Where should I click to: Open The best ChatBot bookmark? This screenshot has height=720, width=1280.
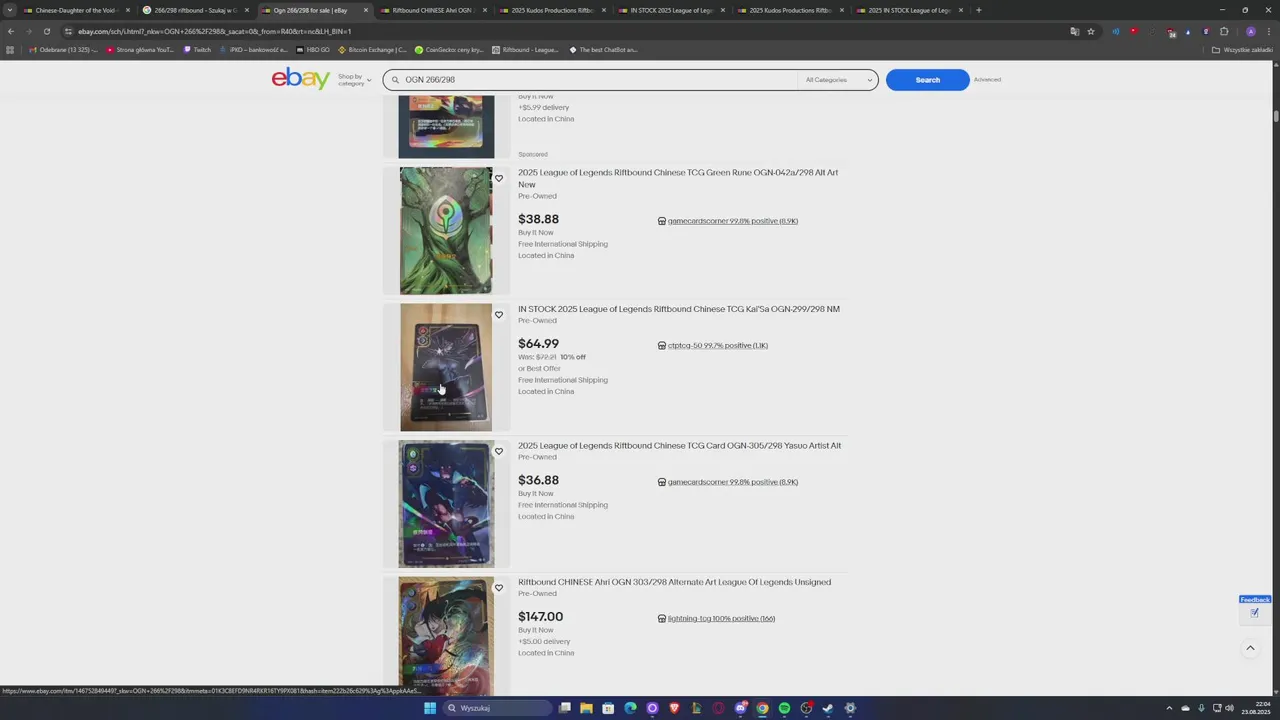pyautogui.click(x=603, y=49)
